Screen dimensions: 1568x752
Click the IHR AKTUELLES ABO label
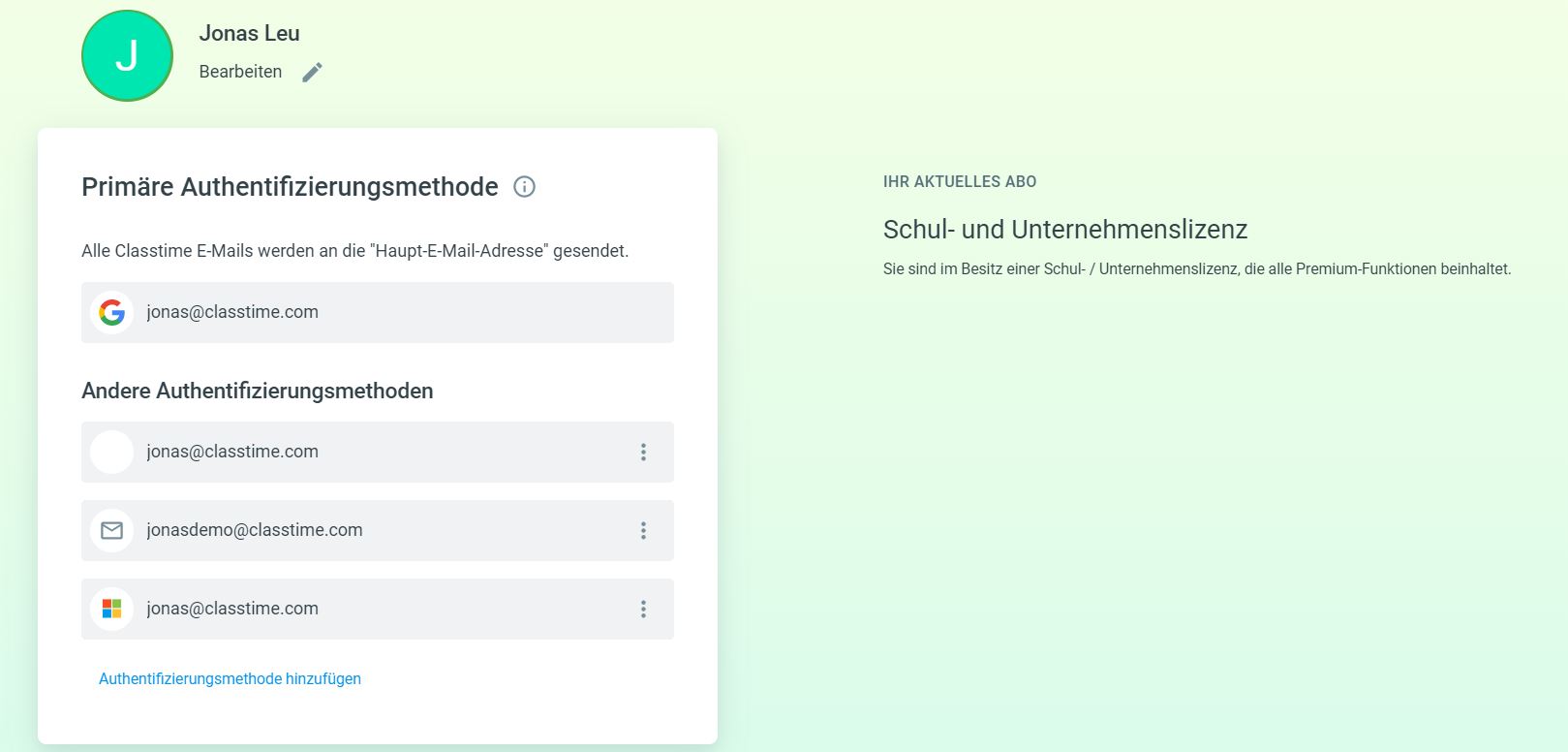coord(959,182)
